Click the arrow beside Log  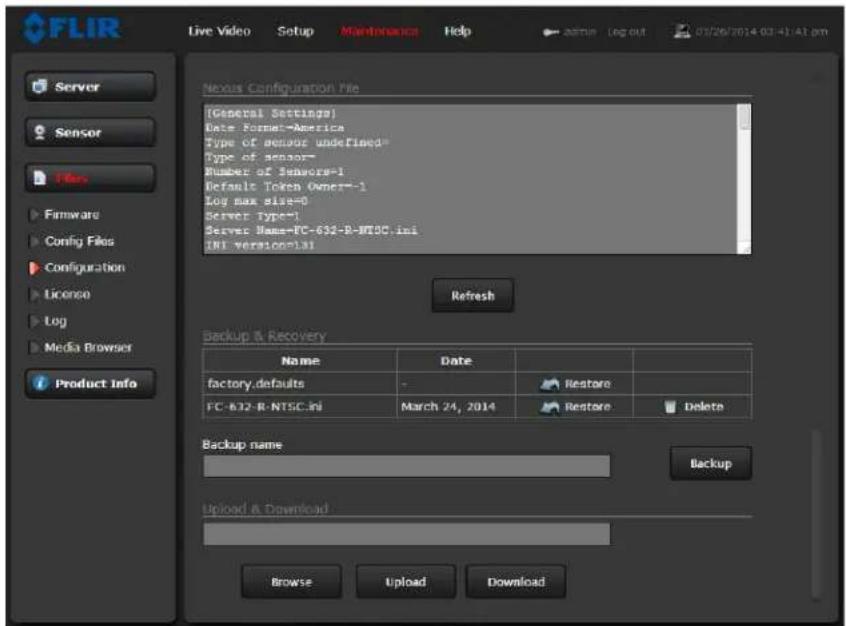[35, 321]
